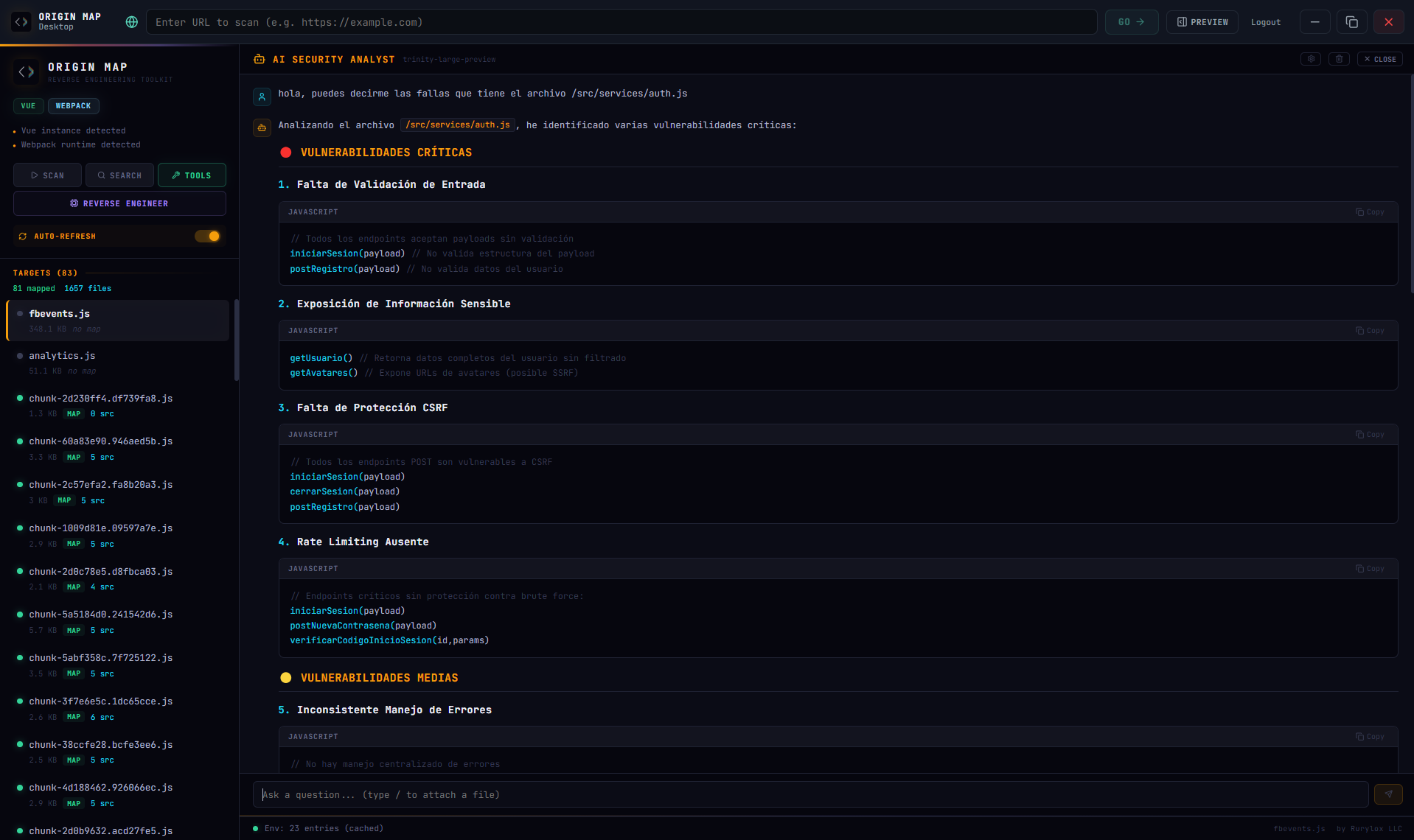Switch to the PREVIEW tab
This screenshot has height=840, width=1414.
pyautogui.click(x=1201, y=22)
